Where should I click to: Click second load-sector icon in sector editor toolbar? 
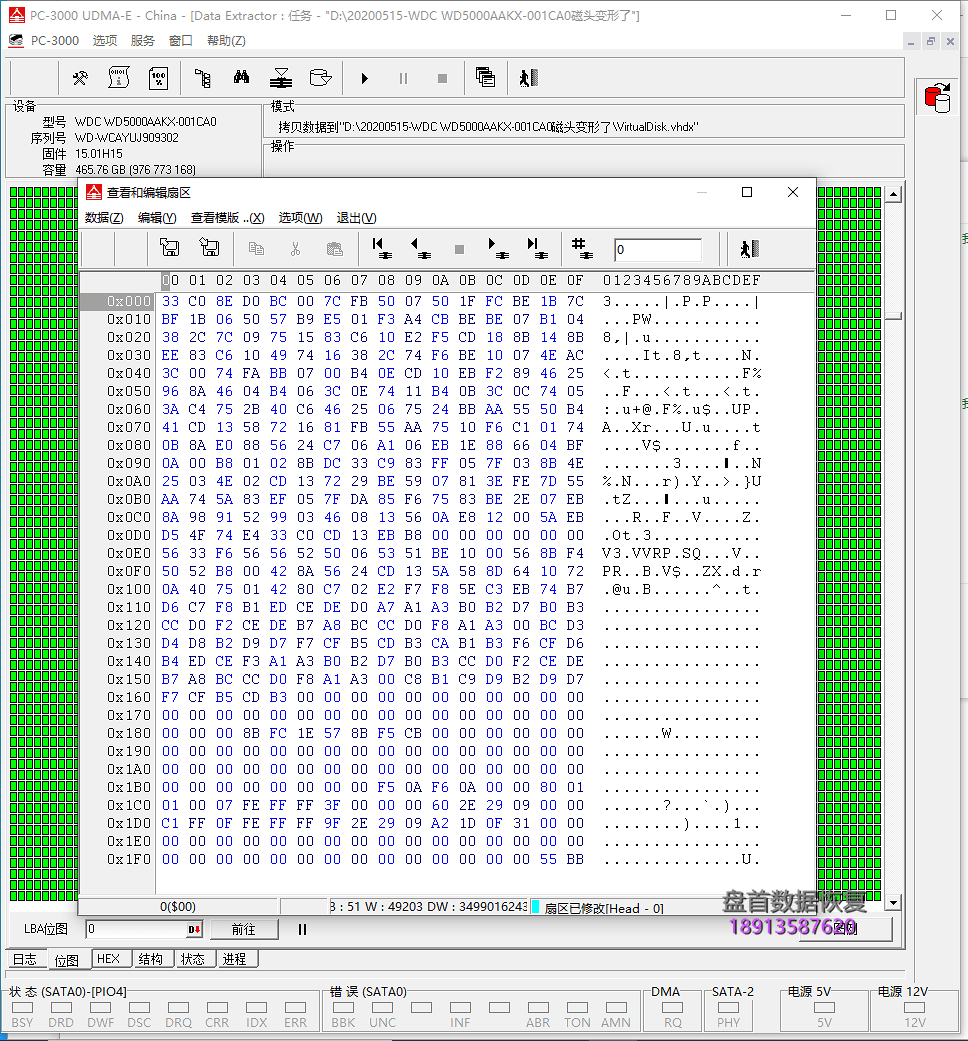pyautogui.click(x=209, y=248)
